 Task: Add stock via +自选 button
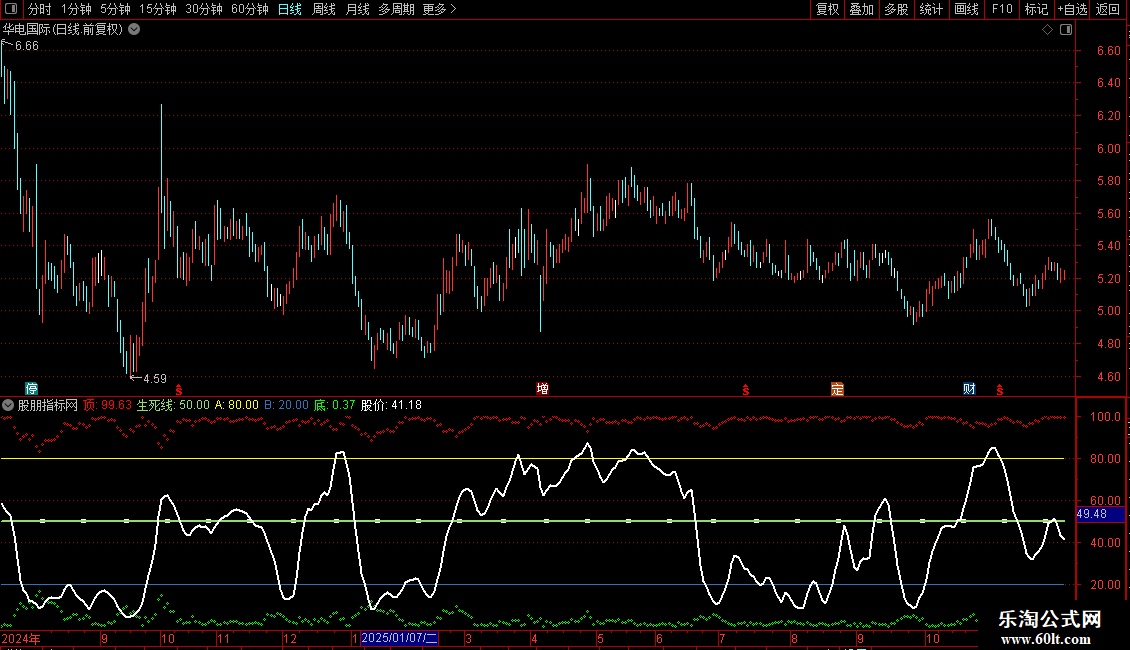(x=1072, y=9)
